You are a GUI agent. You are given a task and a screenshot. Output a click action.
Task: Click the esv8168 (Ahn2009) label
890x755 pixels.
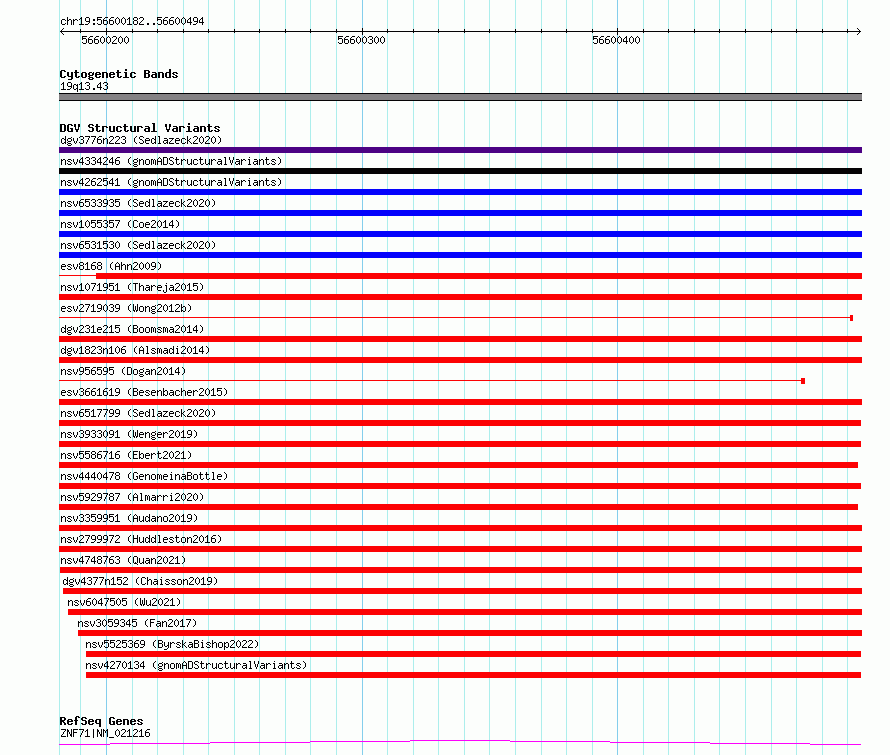click(x=111, y=266)
